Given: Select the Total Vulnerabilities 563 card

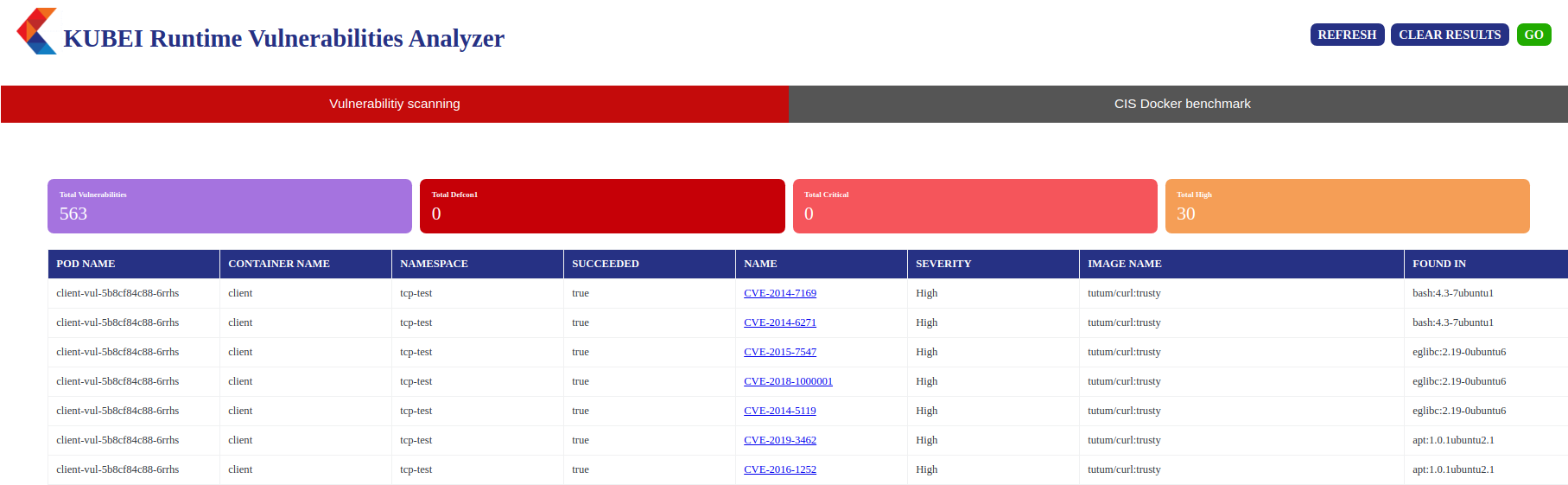Looking at the screenshot, I should [x=230, y=206].
